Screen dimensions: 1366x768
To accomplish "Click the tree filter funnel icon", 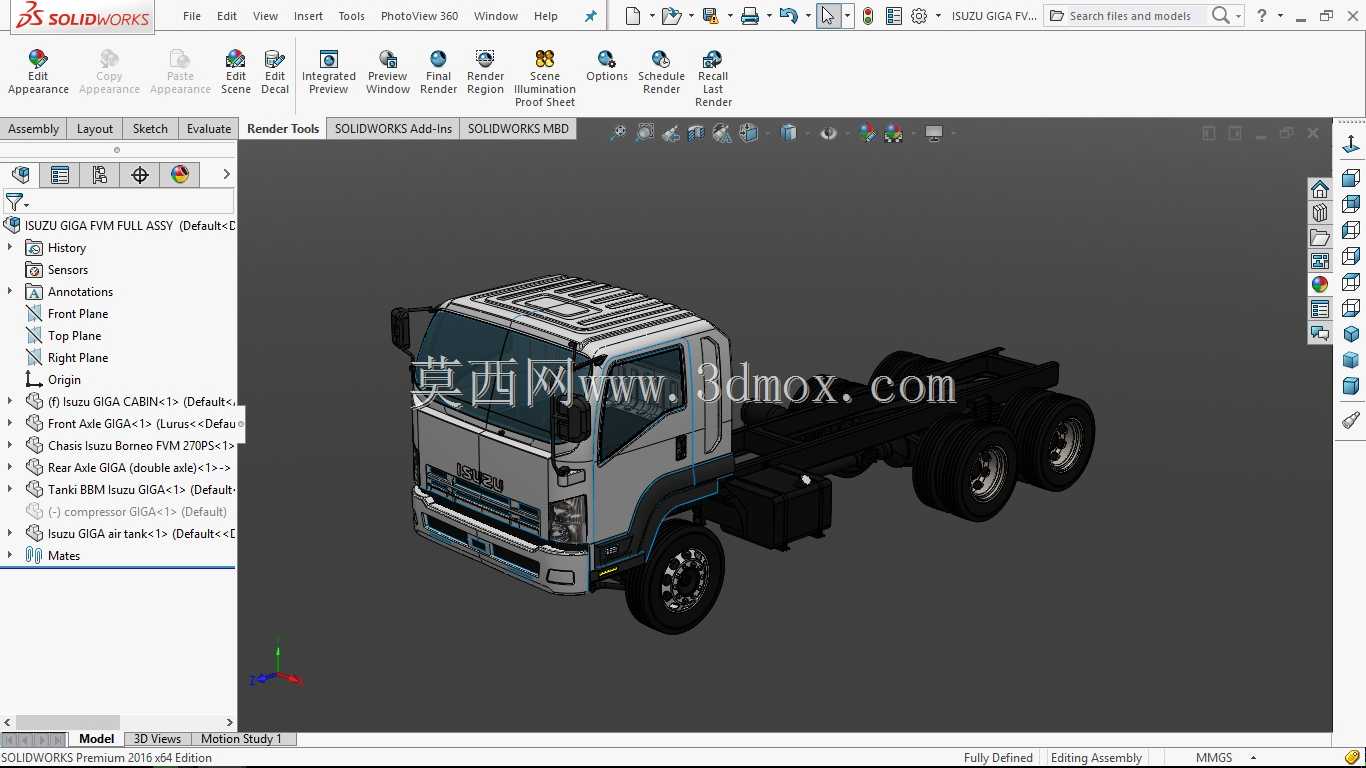I will click(14, 202).
